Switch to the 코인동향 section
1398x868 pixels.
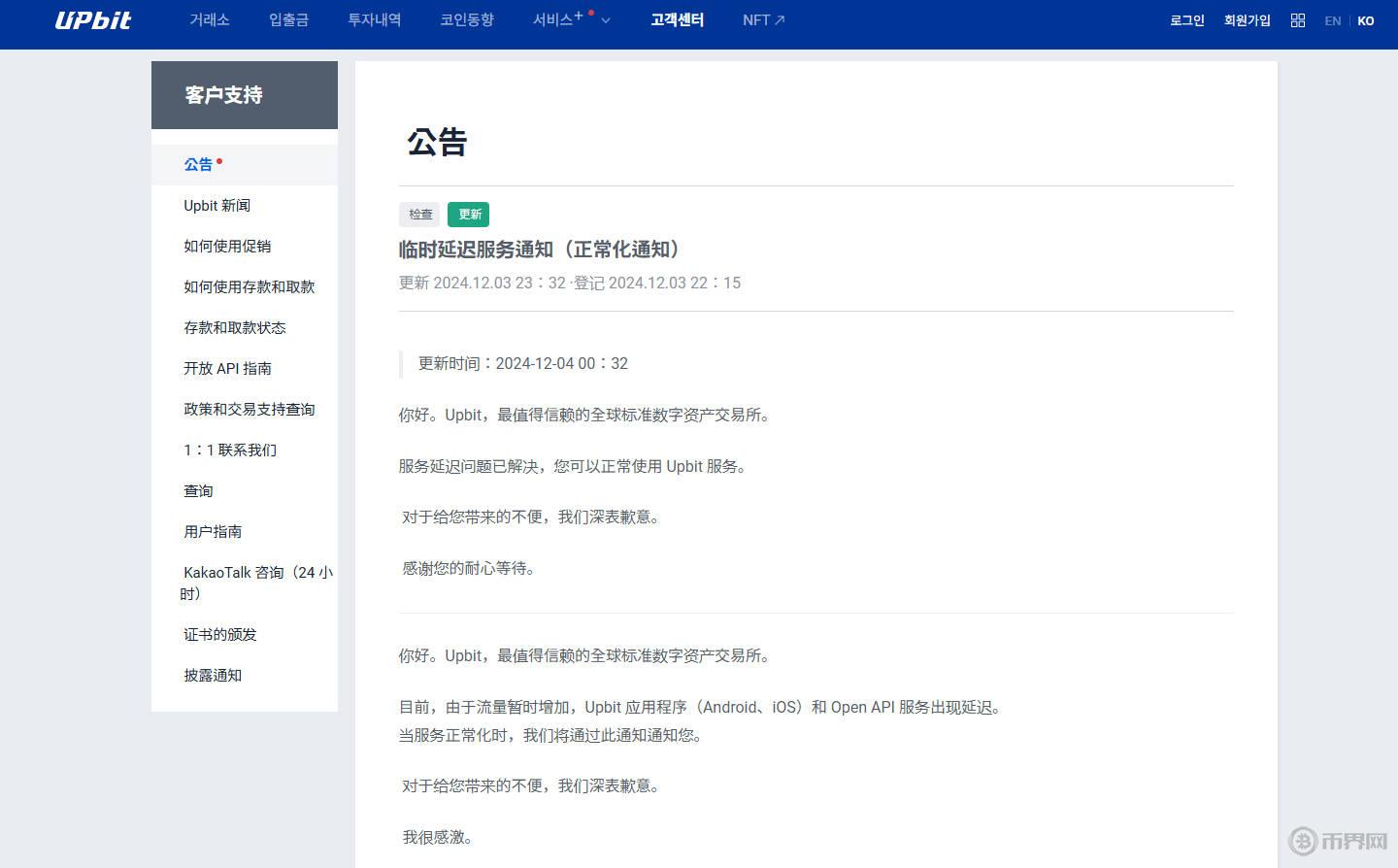(x=467, y=19)
